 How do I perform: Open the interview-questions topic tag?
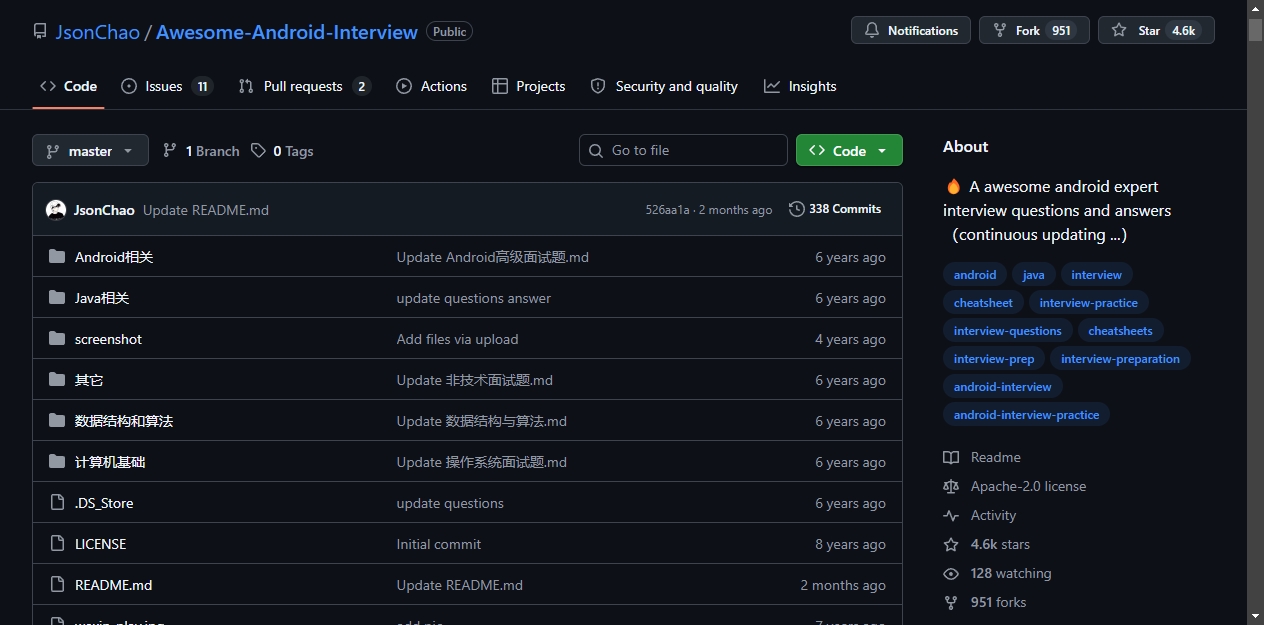[1008, 331]
